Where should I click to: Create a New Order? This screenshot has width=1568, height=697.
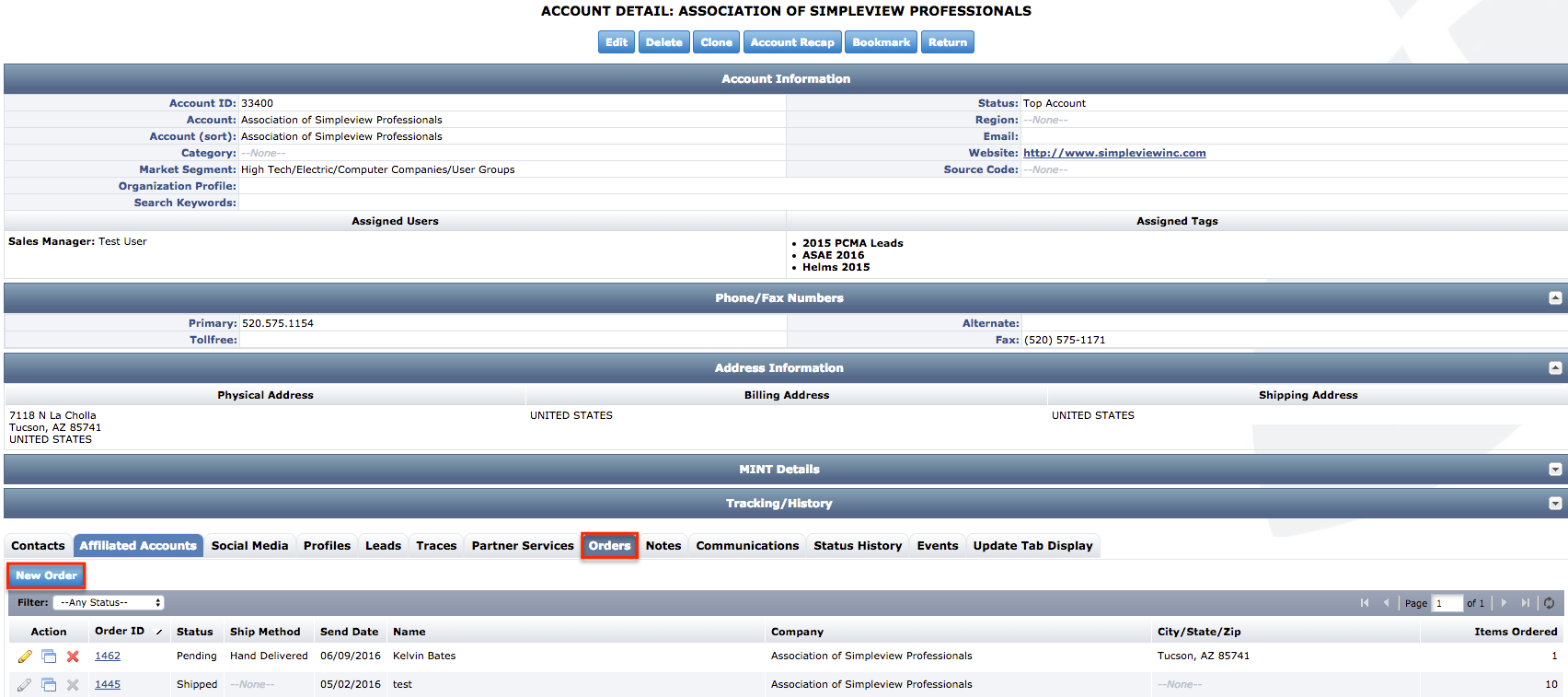pyautogui.click(x=46, y=576)
